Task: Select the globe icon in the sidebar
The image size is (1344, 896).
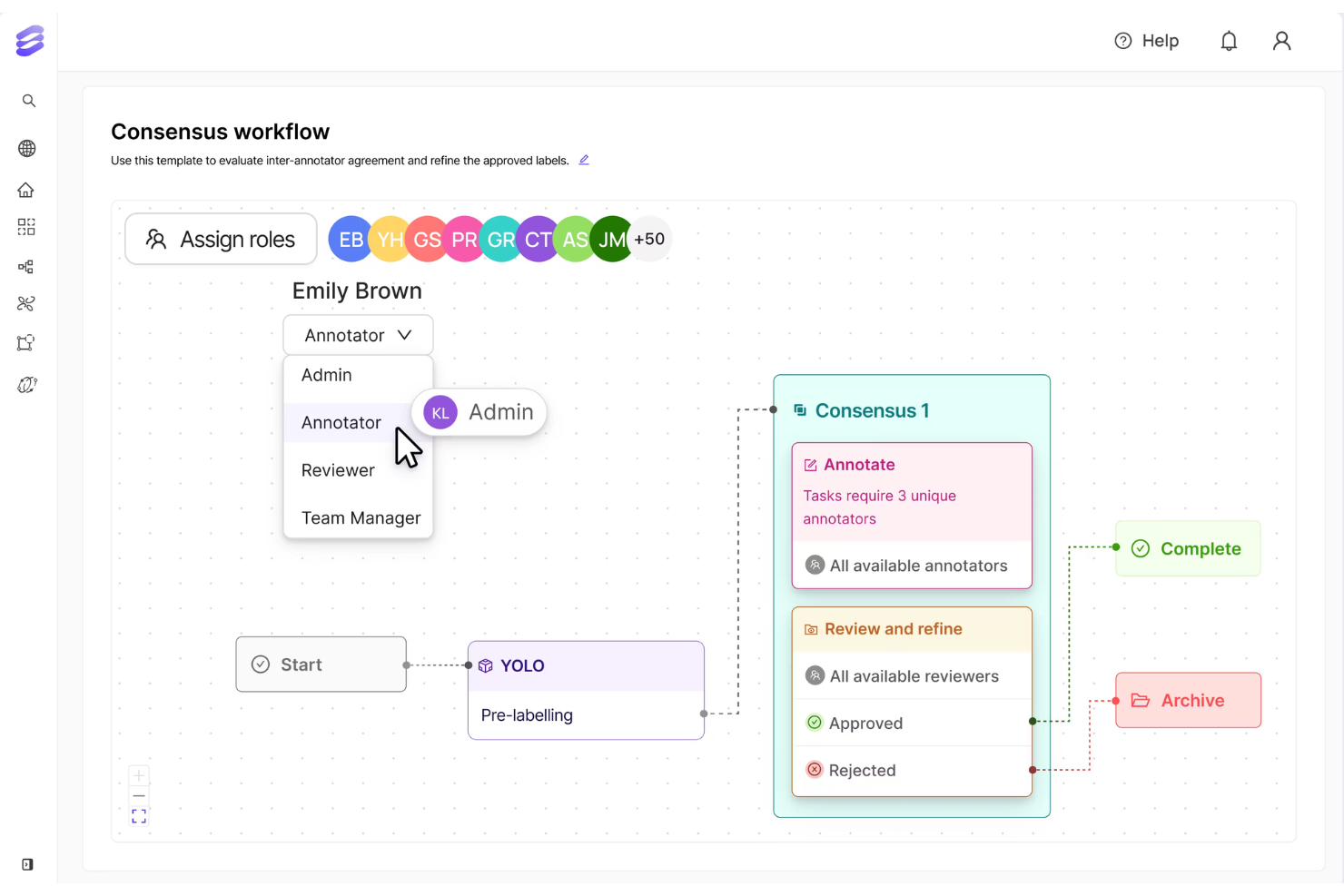Action: coord(27,148)
